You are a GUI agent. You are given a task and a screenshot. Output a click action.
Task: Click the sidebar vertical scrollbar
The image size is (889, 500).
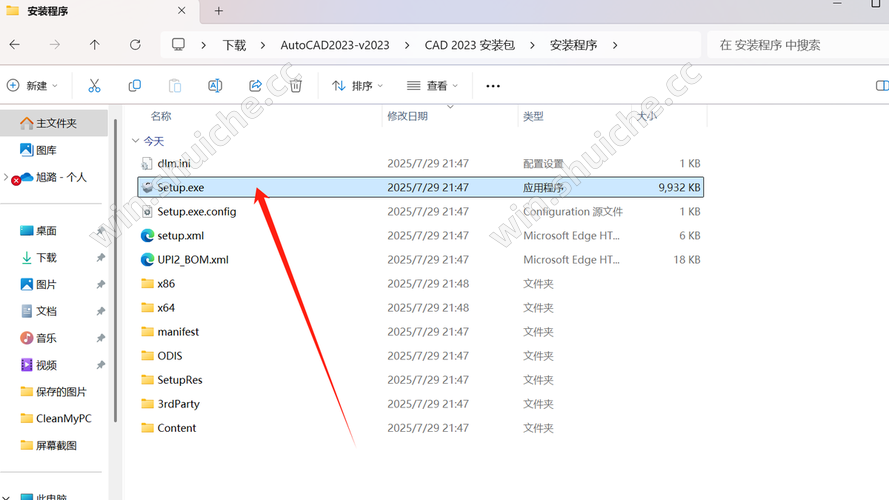[x=116, y=270]
